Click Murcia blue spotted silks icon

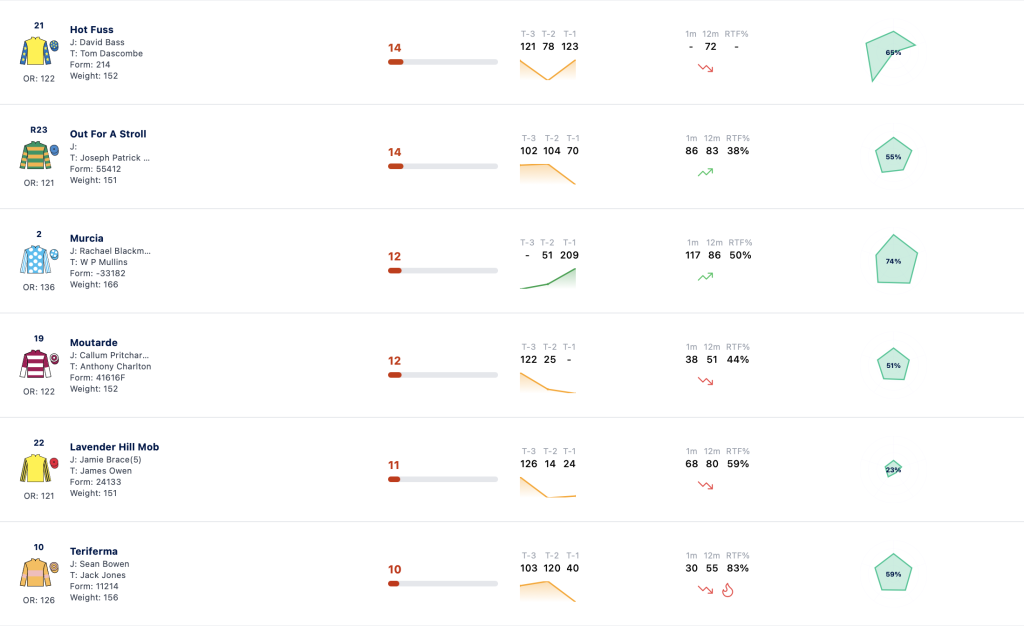point(36,260)
